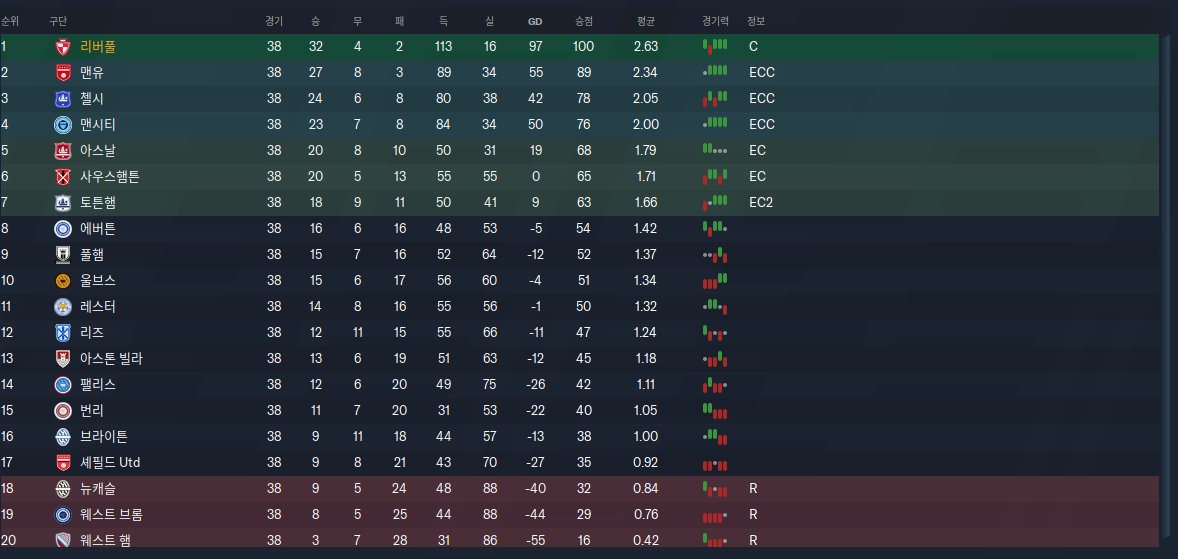
Task: Sort the table by 승점 column
Action: 583,21
